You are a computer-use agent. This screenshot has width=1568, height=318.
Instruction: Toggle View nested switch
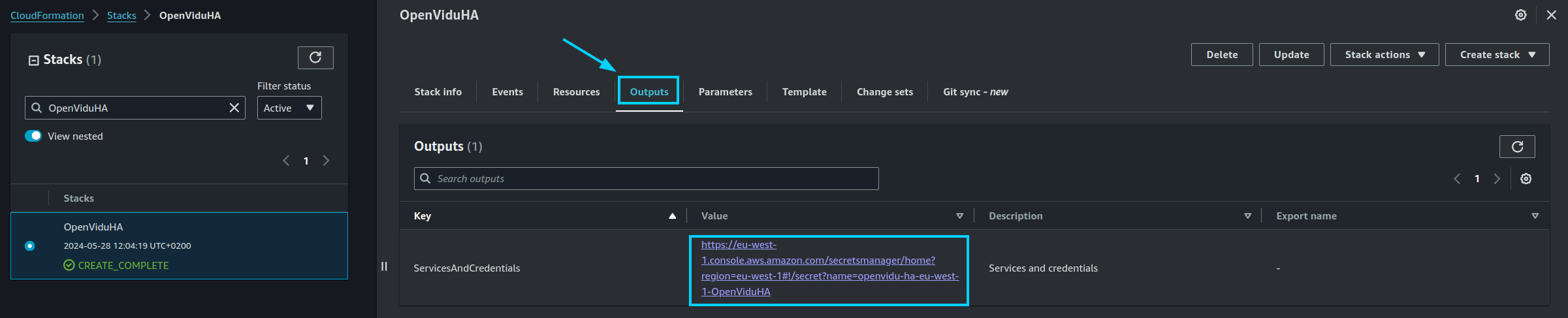[33, 136]
